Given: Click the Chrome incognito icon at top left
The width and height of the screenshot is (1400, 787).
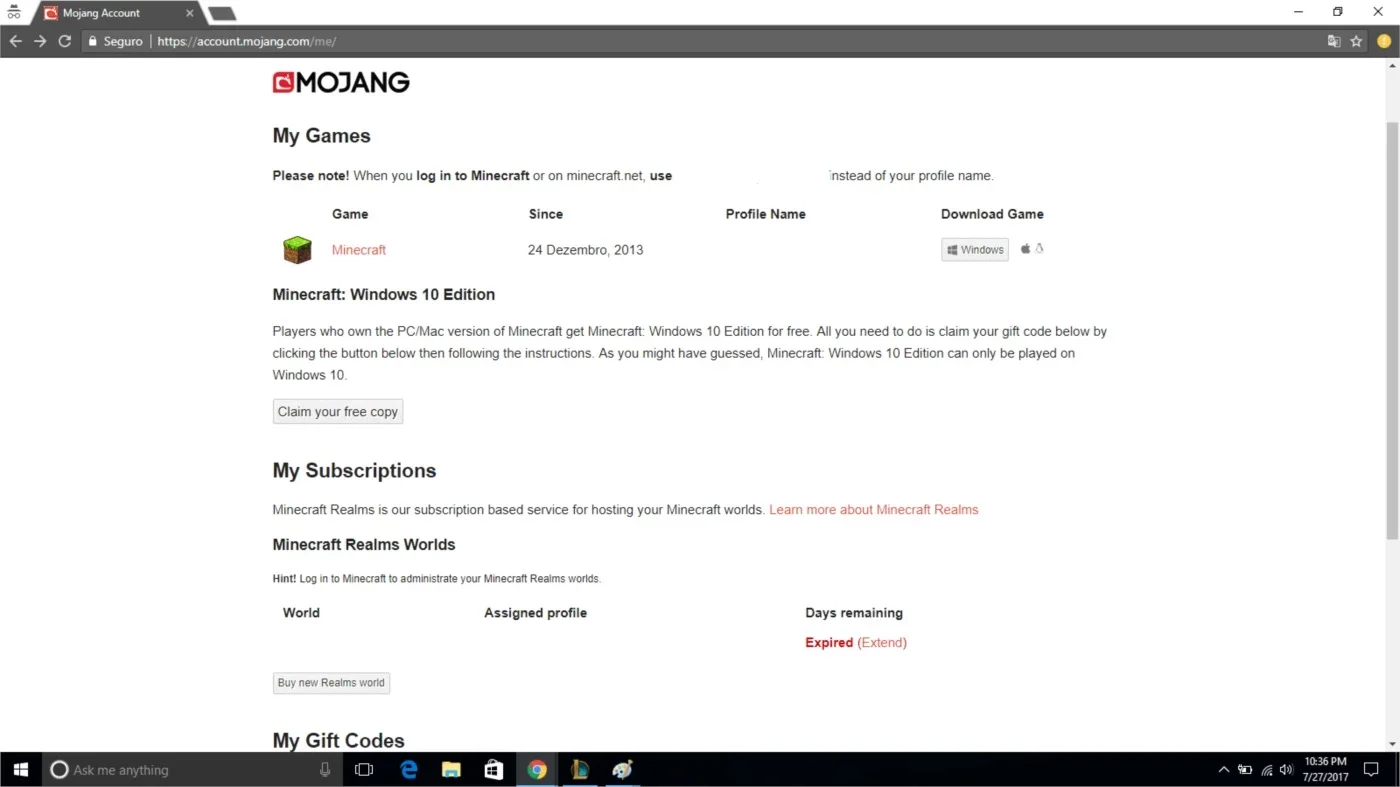Looking at the screenshot, I should pyautogui.click(x=14, y=12).
